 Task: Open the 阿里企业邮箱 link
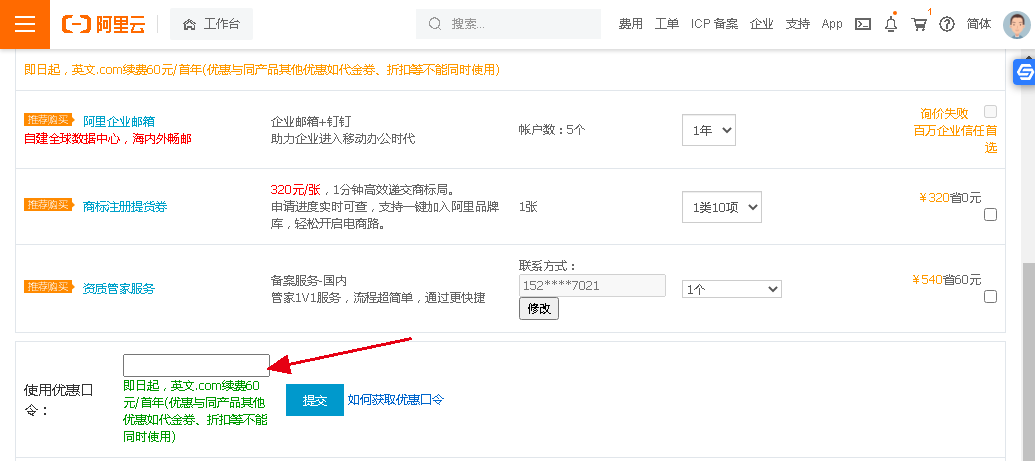119,121
